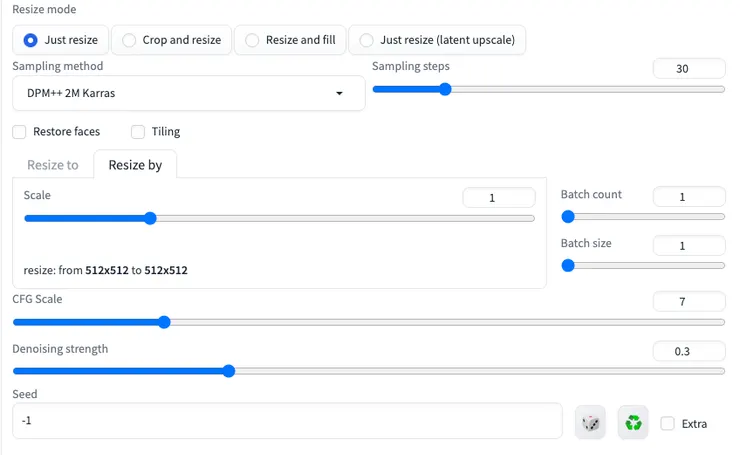Screen dimensions: 740x455
Task: Select Just resize (latent upscale) mode
Action: tap(367, 40)
